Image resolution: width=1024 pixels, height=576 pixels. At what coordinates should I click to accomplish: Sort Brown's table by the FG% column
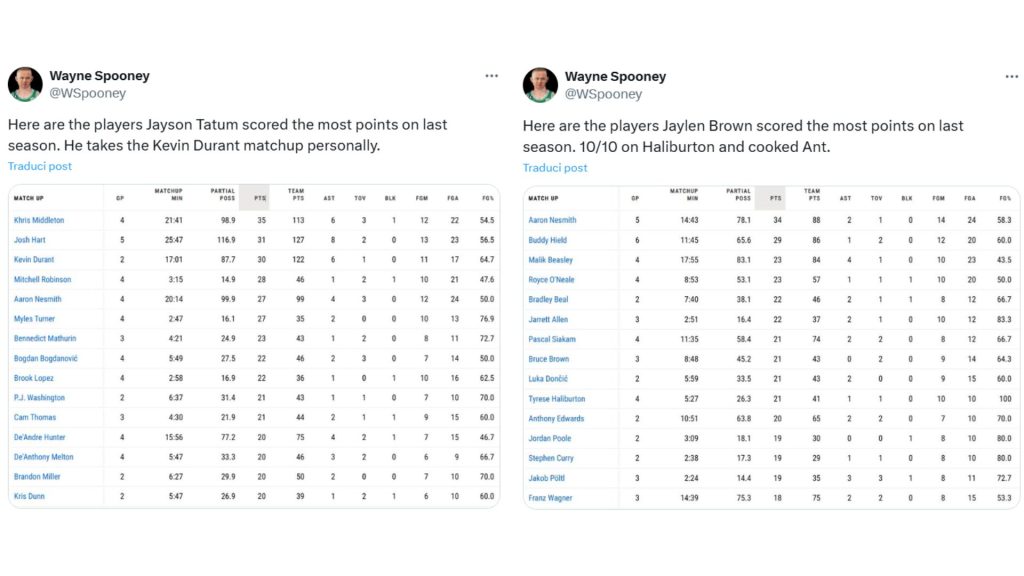click(1004, 198)
